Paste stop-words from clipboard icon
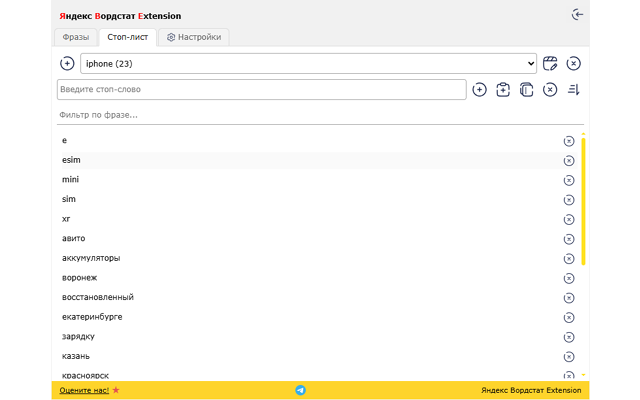Viewport: 640px width, 400px height. pos(503,89)
